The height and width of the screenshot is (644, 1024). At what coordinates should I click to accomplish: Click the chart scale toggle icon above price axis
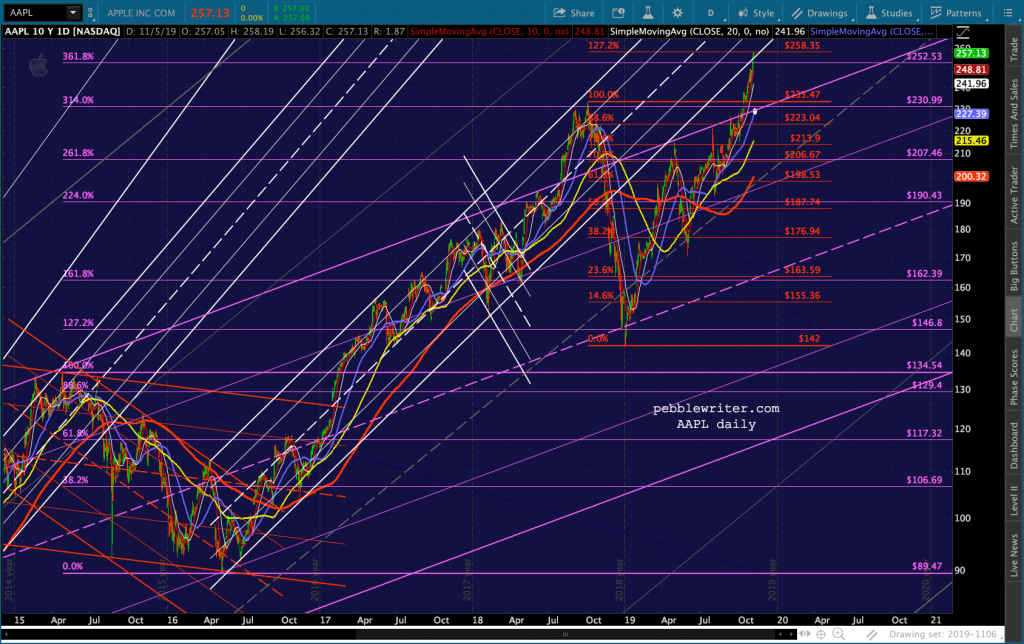coord(963,32)
